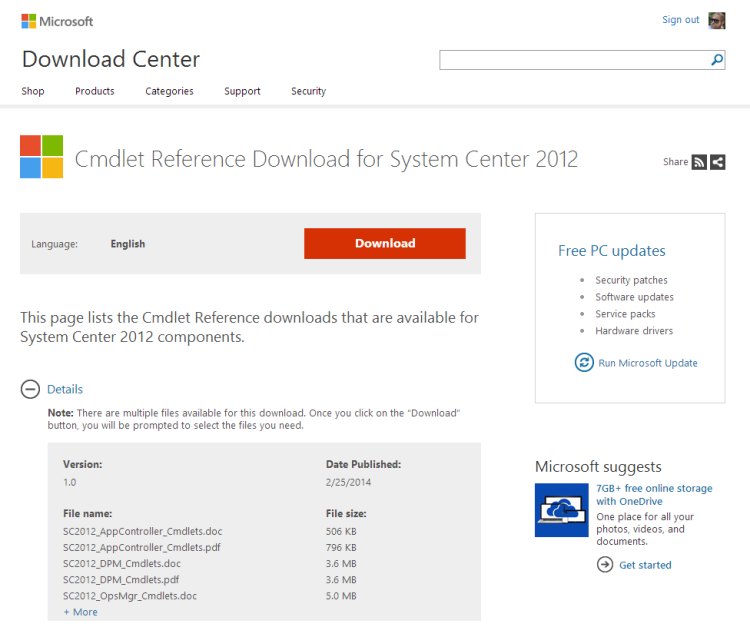Image resolution: width=750 pixels, height=627 pixels.
Task: Open the Categories menu
Action: [x=169, y=91]
